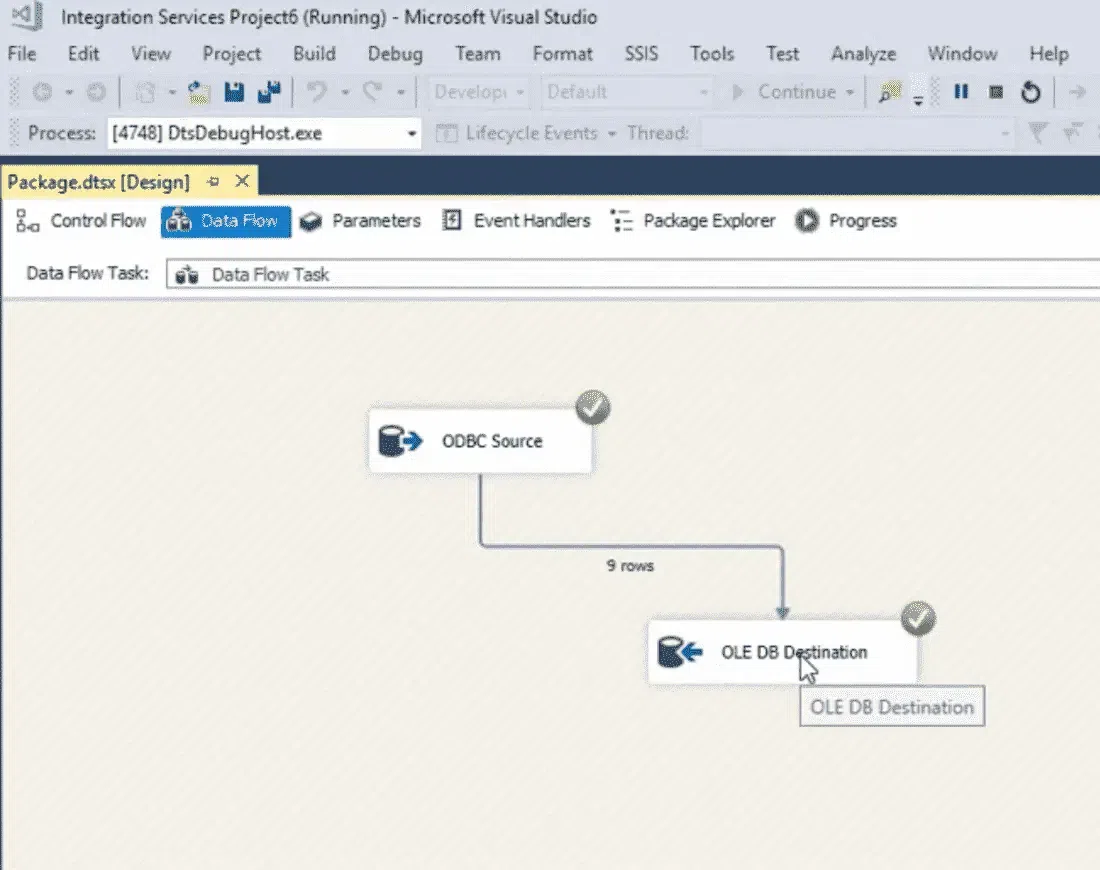Switch to the Control Flow tab
The width and height of the screenshot is (1100, 870).
81,221
